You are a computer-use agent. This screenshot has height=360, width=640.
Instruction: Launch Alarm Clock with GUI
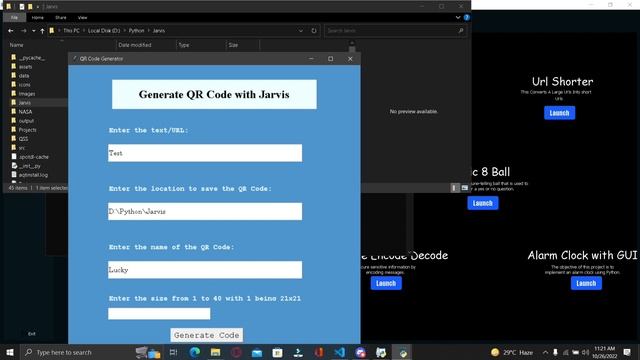[586, 283]
